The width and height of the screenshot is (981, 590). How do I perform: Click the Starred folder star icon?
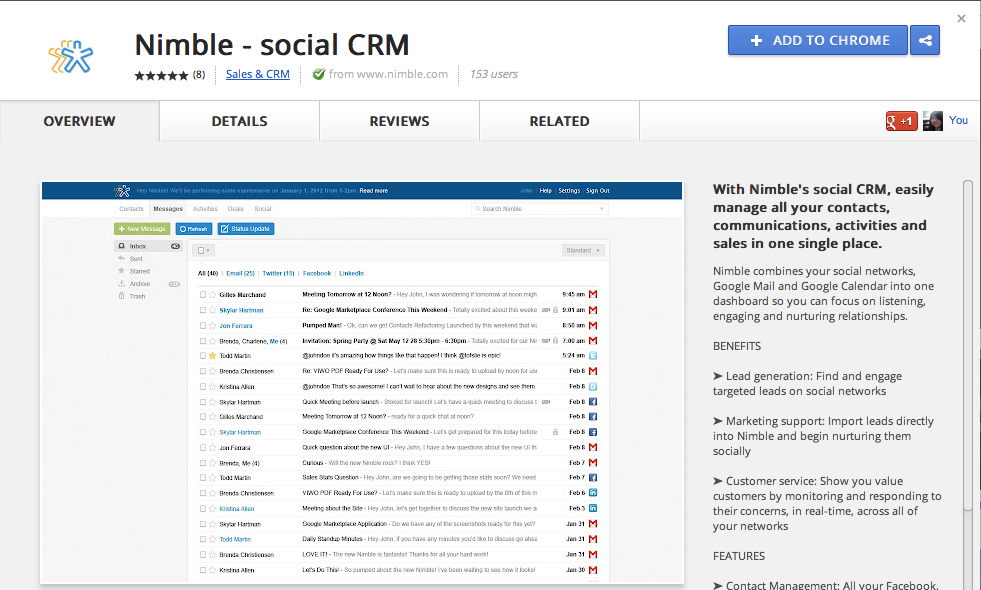(121, 271)
